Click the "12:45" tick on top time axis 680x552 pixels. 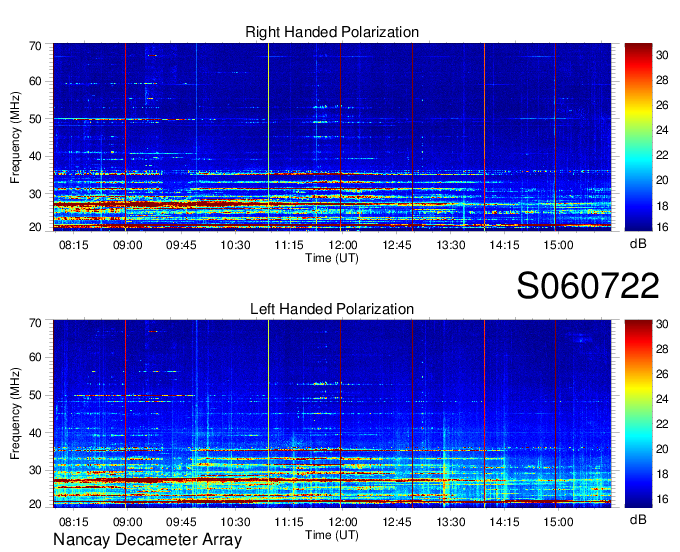coord(397,245)
